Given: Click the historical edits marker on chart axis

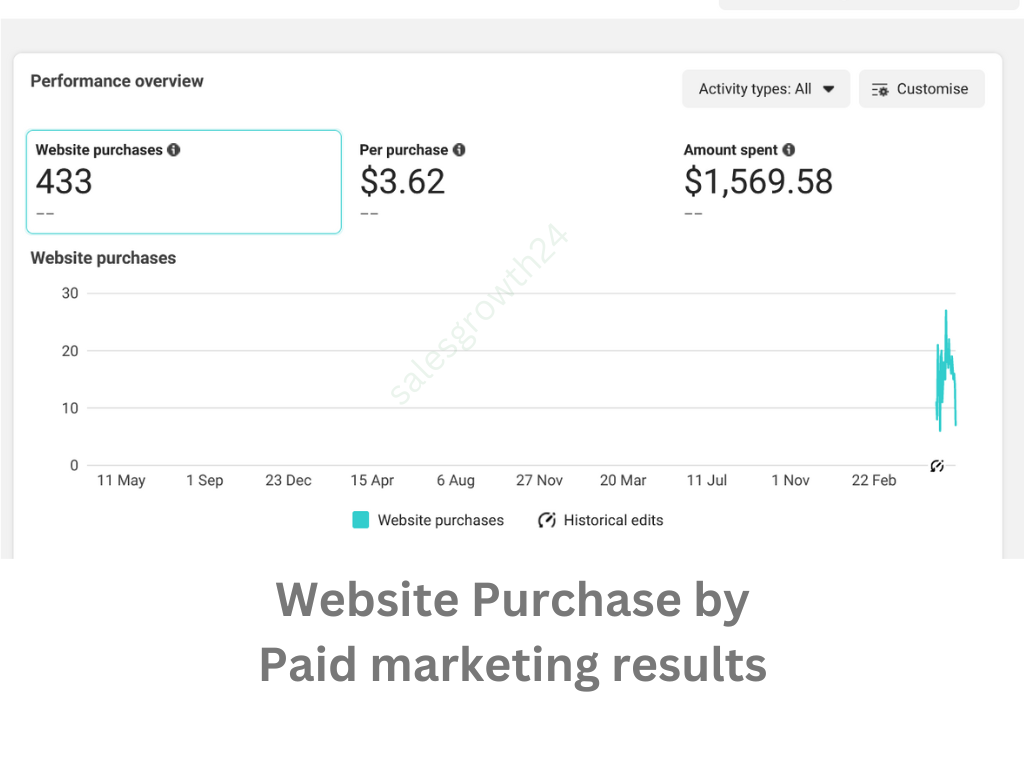Looking at the screenshot, I should coord(936,466).
